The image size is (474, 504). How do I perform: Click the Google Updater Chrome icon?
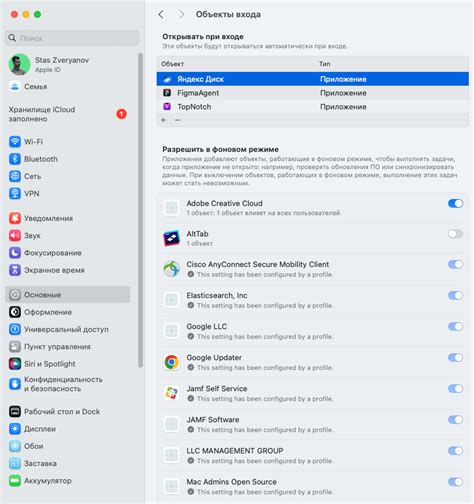point(171,362)
